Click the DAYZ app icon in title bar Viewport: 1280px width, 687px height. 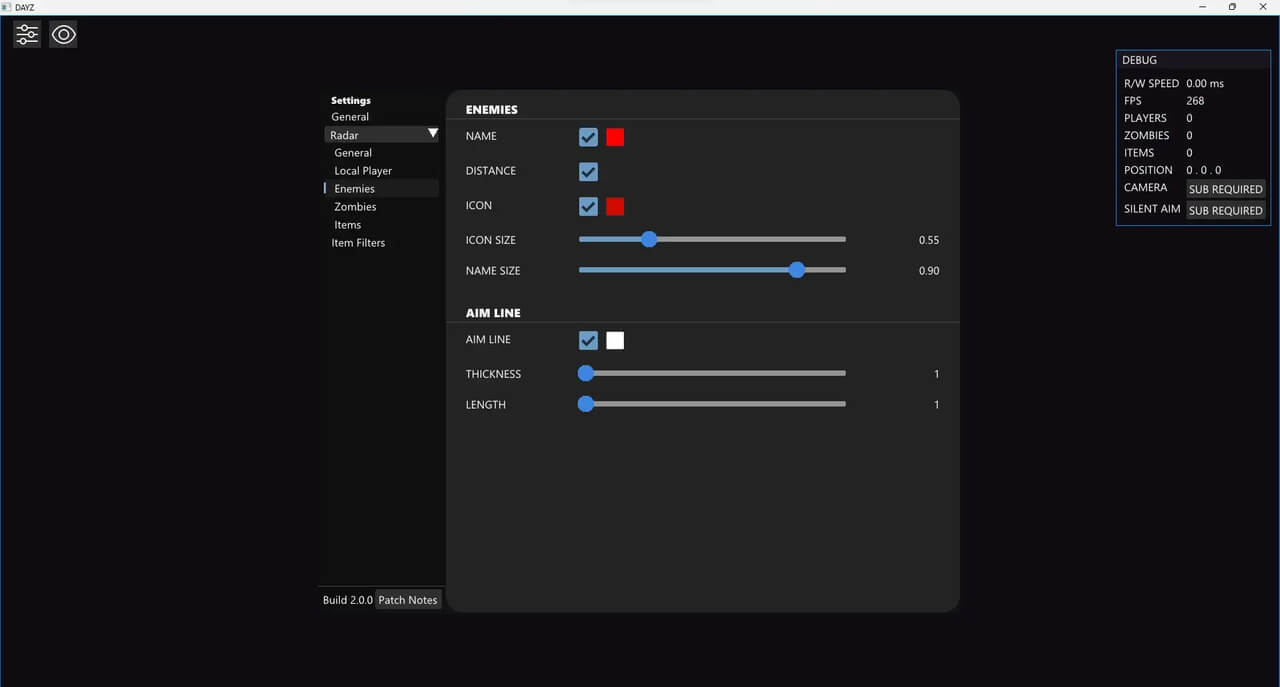pyautogui.click(x=6, y=7)
